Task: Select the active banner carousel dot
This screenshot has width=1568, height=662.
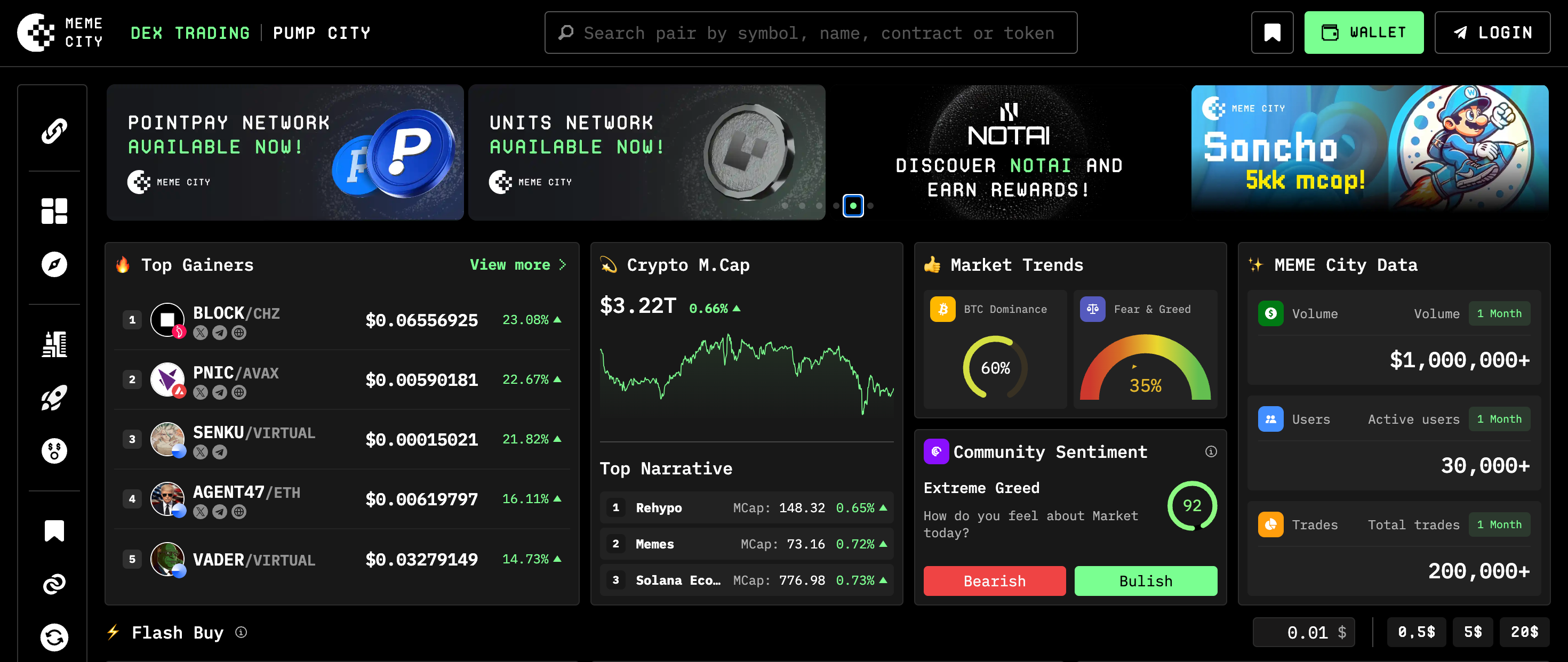Action: (x=853, y=206)
